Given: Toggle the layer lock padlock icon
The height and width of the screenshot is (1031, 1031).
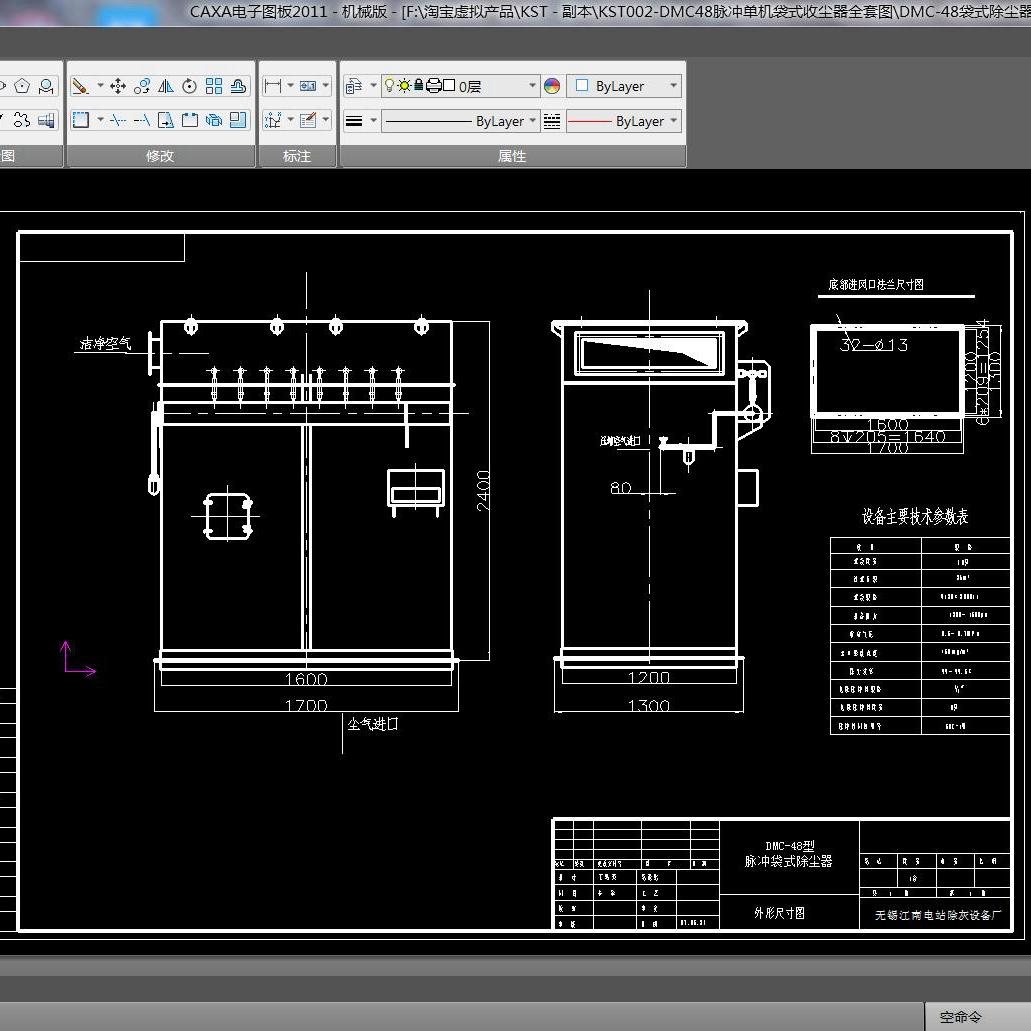Looking at the screenshot, I should (418, 85).
